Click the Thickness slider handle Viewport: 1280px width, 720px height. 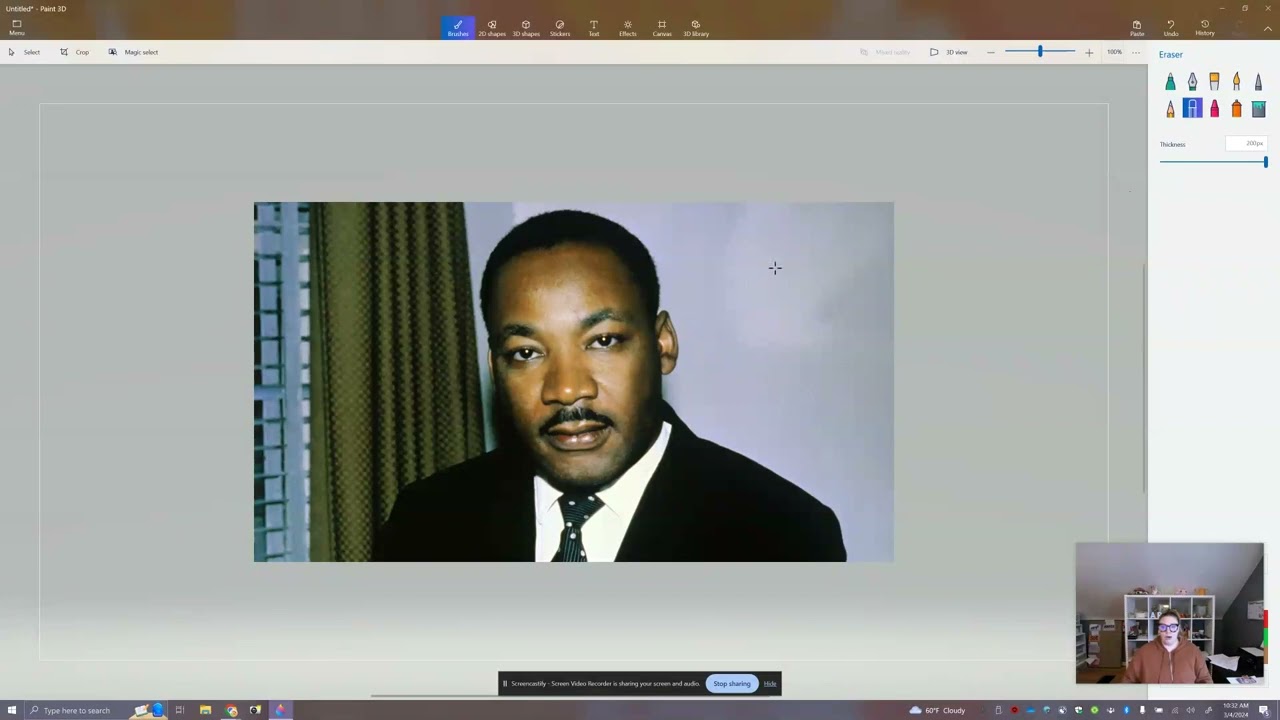(1265, 162)
